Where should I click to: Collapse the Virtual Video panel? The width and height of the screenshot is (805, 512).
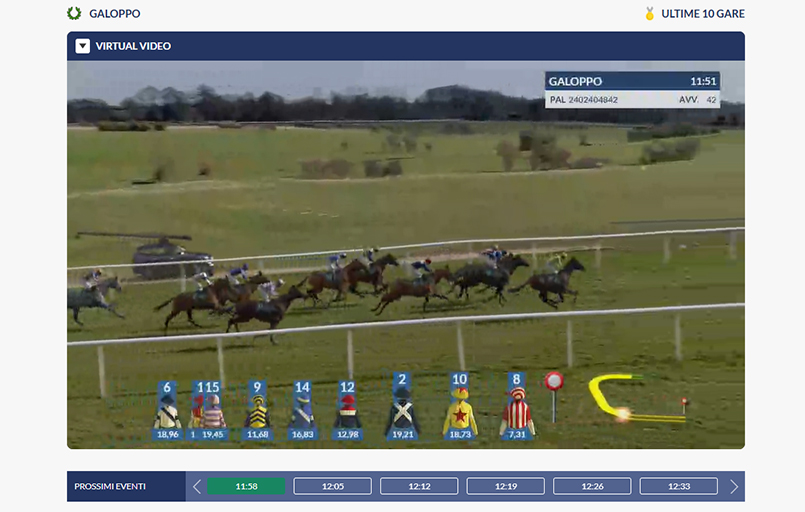pyautogui.click(x=83, y=46)
